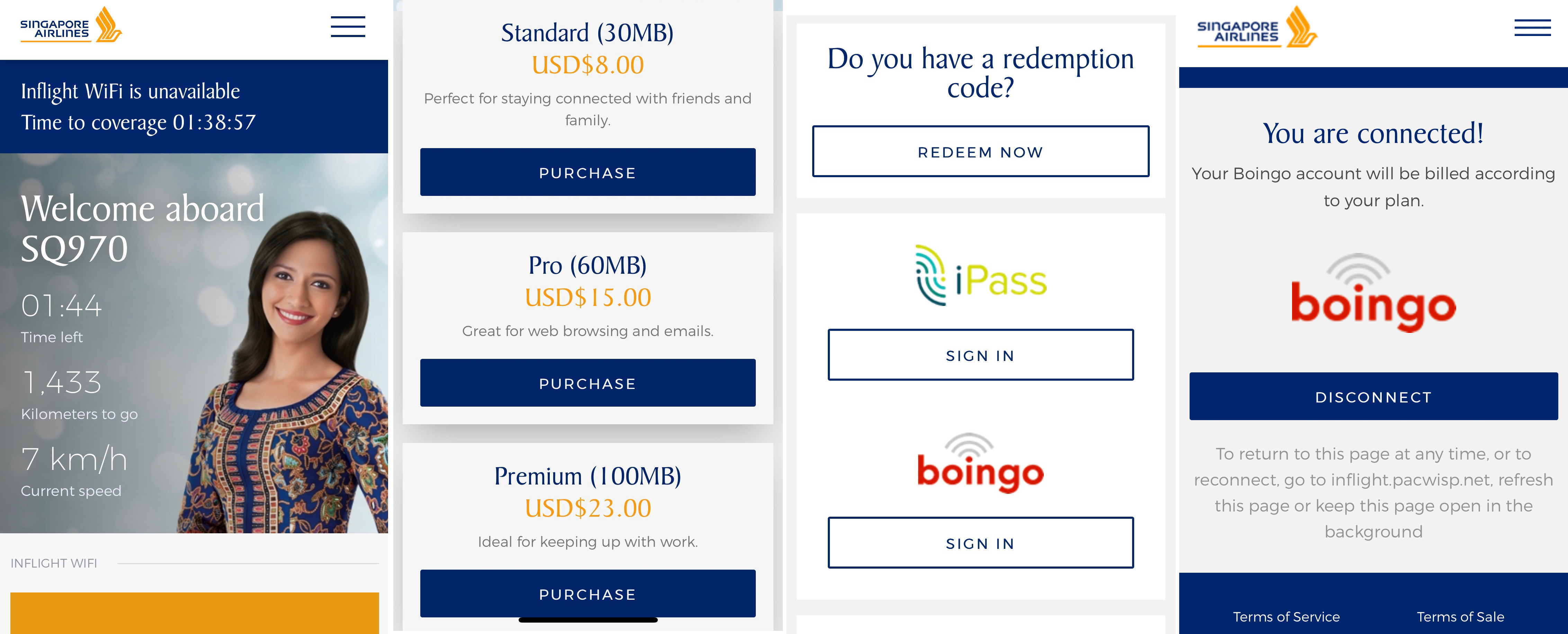Click Singapore Airlines logo on connected screen

coord(1256,28)
